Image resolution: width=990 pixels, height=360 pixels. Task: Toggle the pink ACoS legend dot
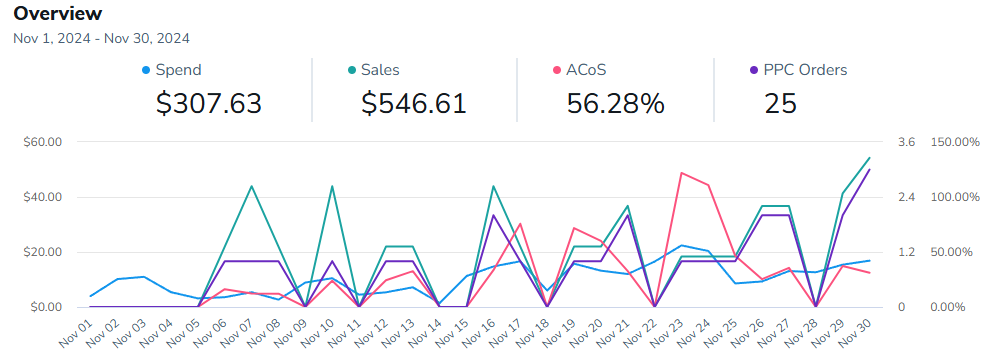[x=558, y=70]
